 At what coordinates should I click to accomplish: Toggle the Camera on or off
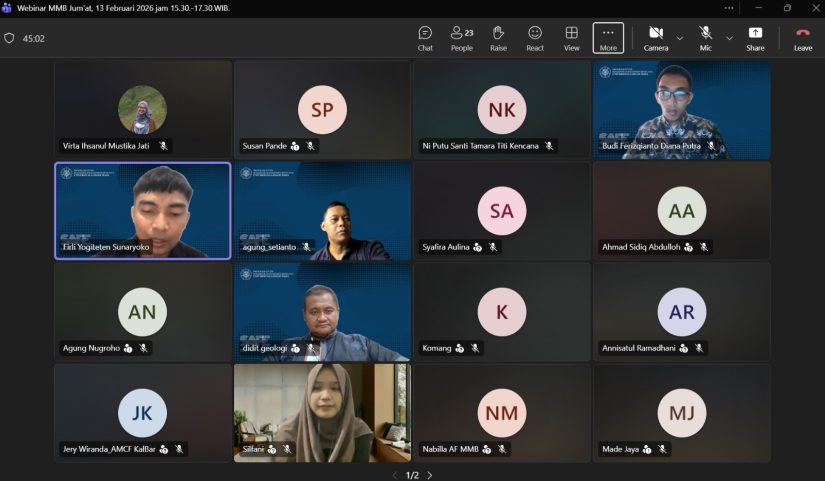pyautogui.click(x=656, y=38)
